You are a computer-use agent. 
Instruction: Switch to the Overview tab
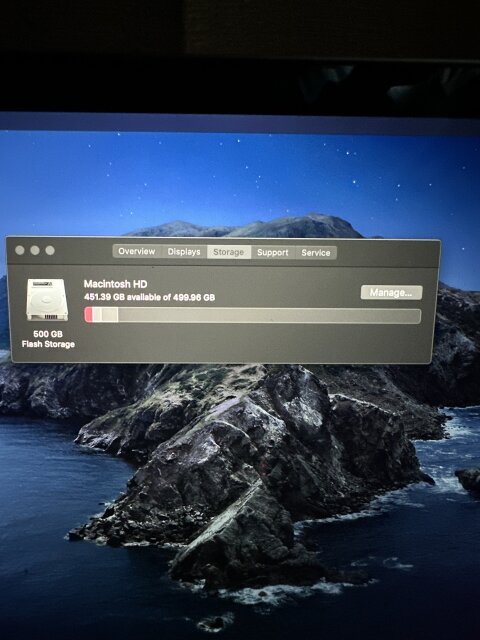click(137, 251)
